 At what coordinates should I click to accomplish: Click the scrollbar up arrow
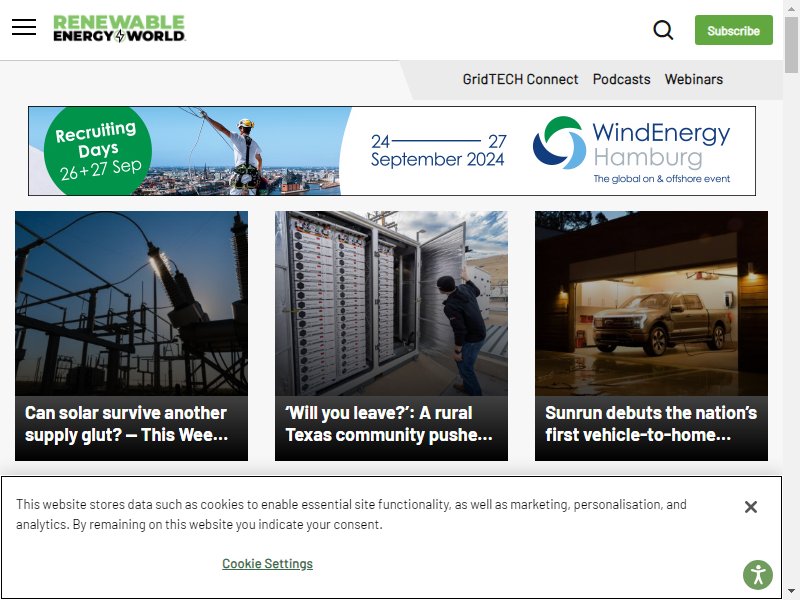click(791, 9)
